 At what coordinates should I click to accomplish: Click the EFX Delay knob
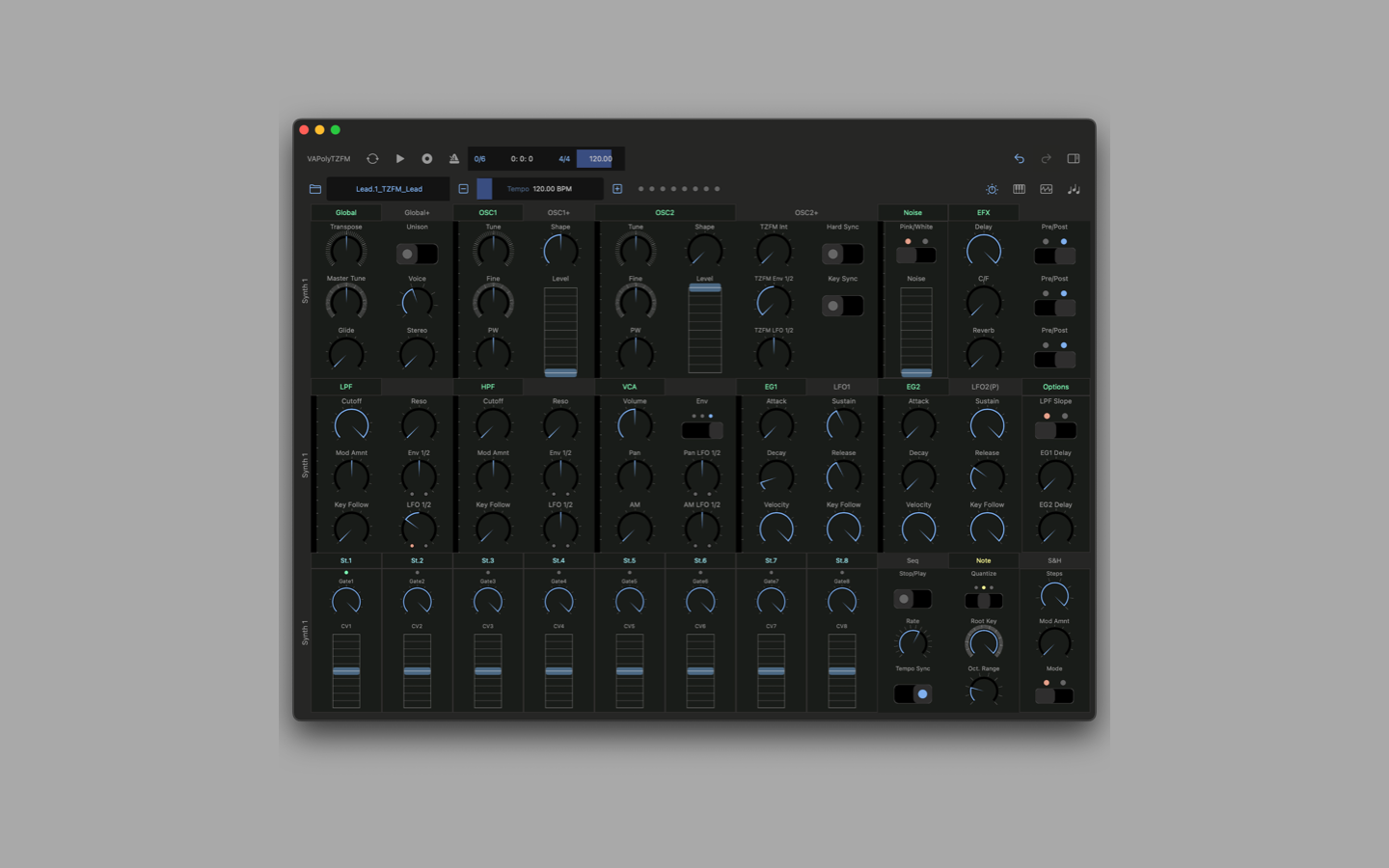[984, 252]
